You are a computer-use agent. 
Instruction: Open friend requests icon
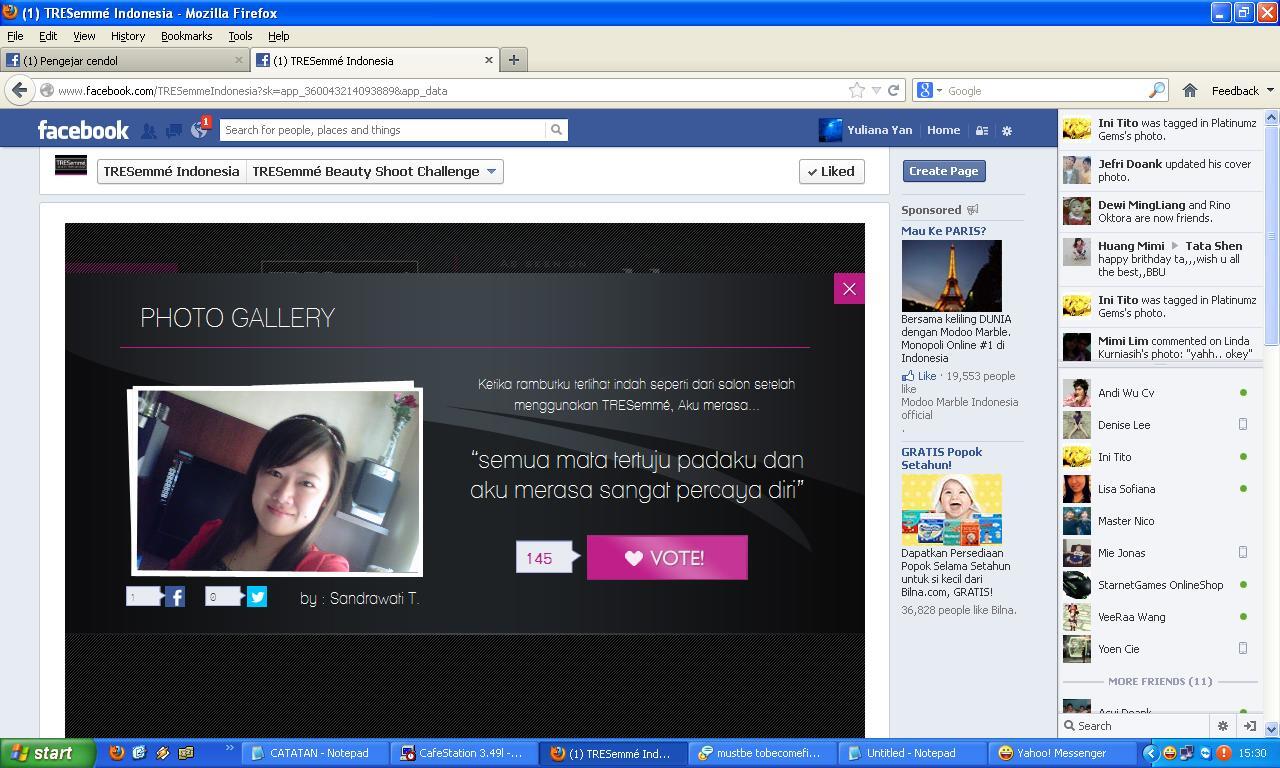click(x=148, y=130)
